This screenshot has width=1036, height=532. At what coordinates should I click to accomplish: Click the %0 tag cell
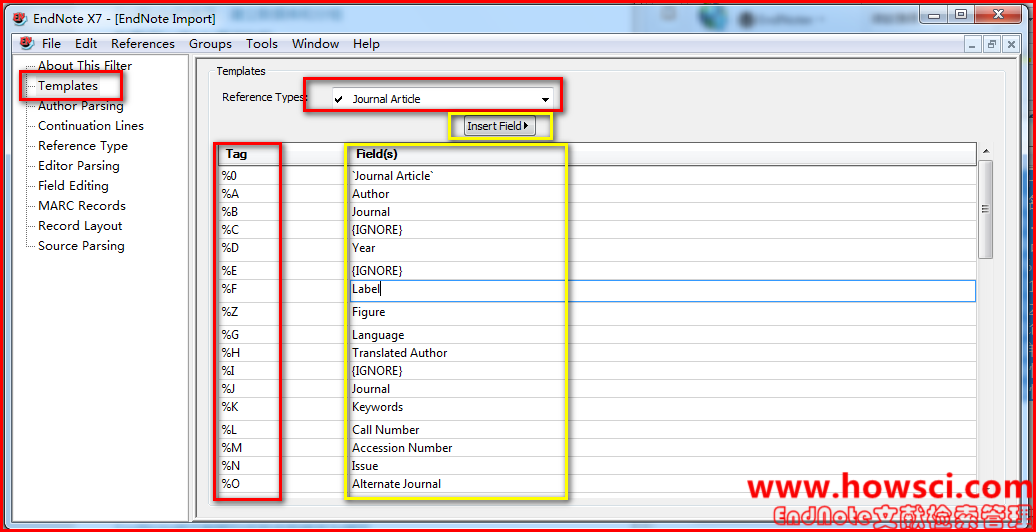pos(283,176)
